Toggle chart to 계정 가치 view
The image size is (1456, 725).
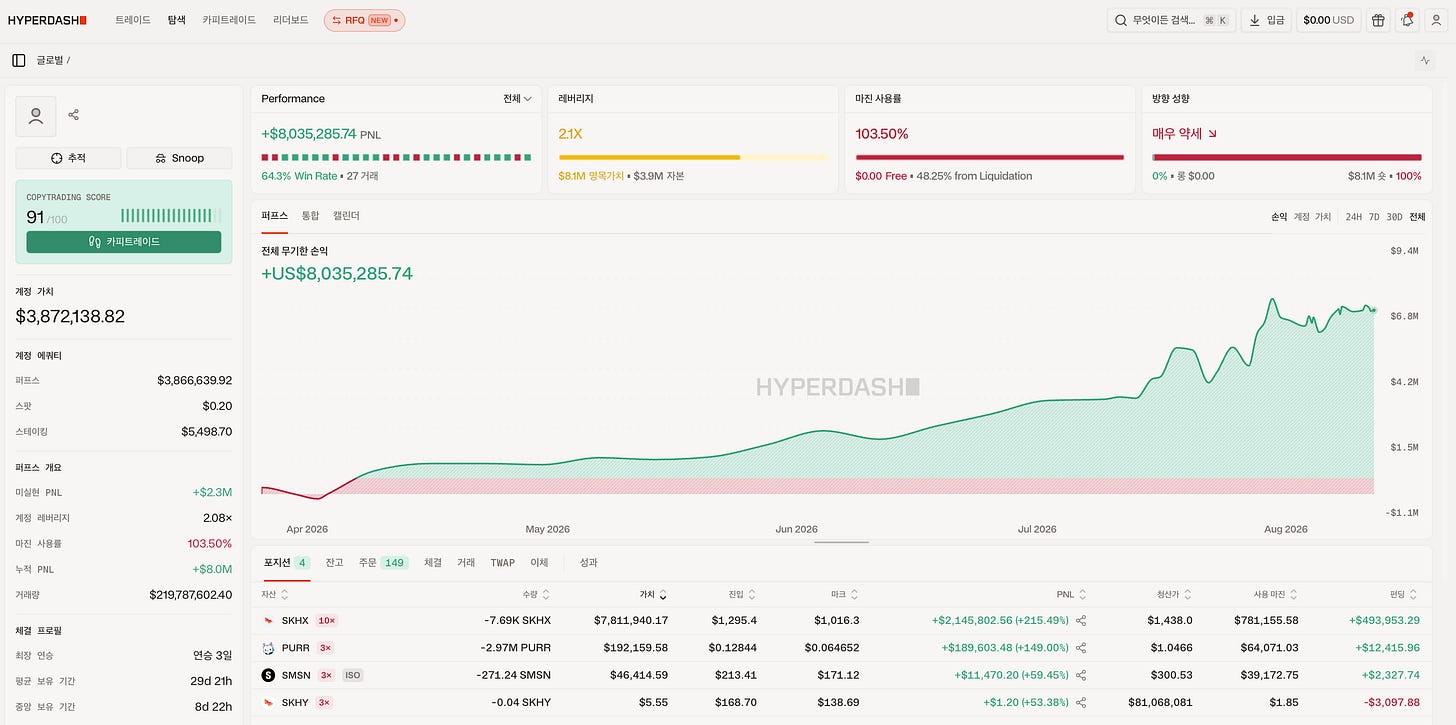1312,217
